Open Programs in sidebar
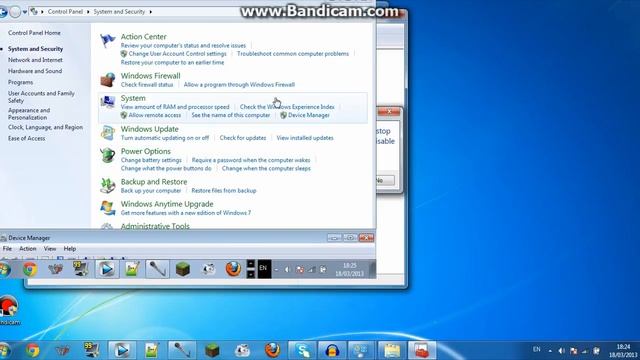The image size is (640, 360). pyautogui.click(x=20, y=82)
